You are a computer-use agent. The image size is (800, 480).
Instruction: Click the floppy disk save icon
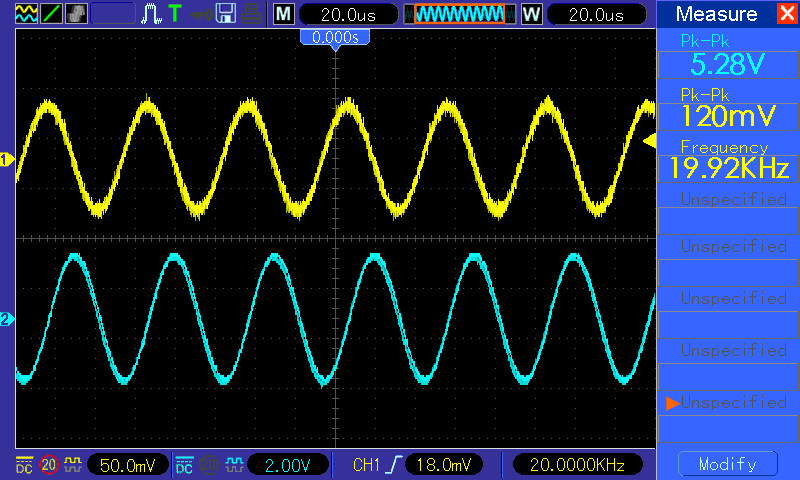coord(227,14)
